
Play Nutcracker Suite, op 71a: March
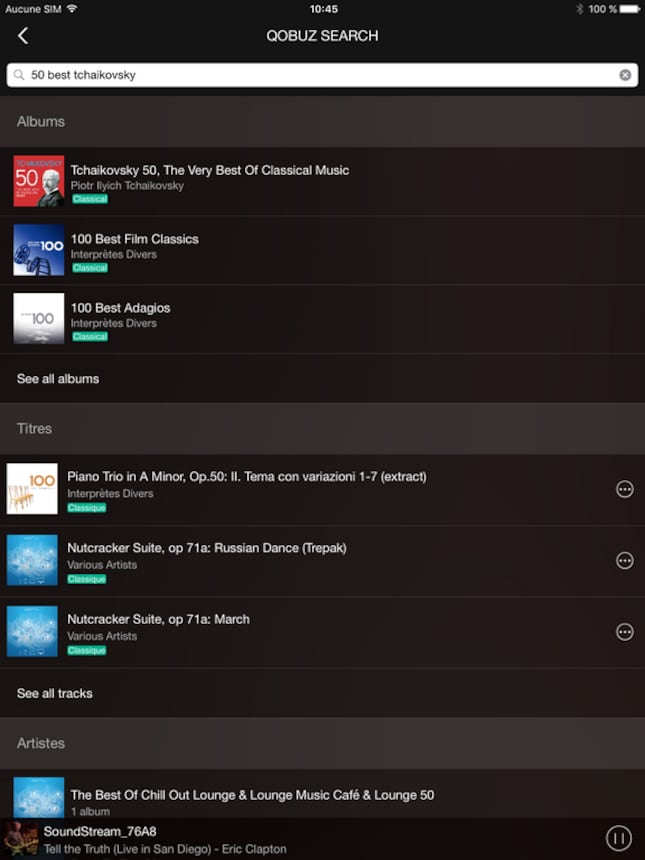tap(159, 619)
